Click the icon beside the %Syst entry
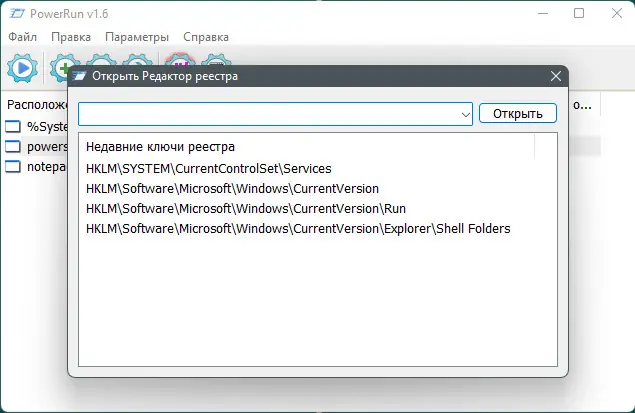 click(x=13, y=127)
